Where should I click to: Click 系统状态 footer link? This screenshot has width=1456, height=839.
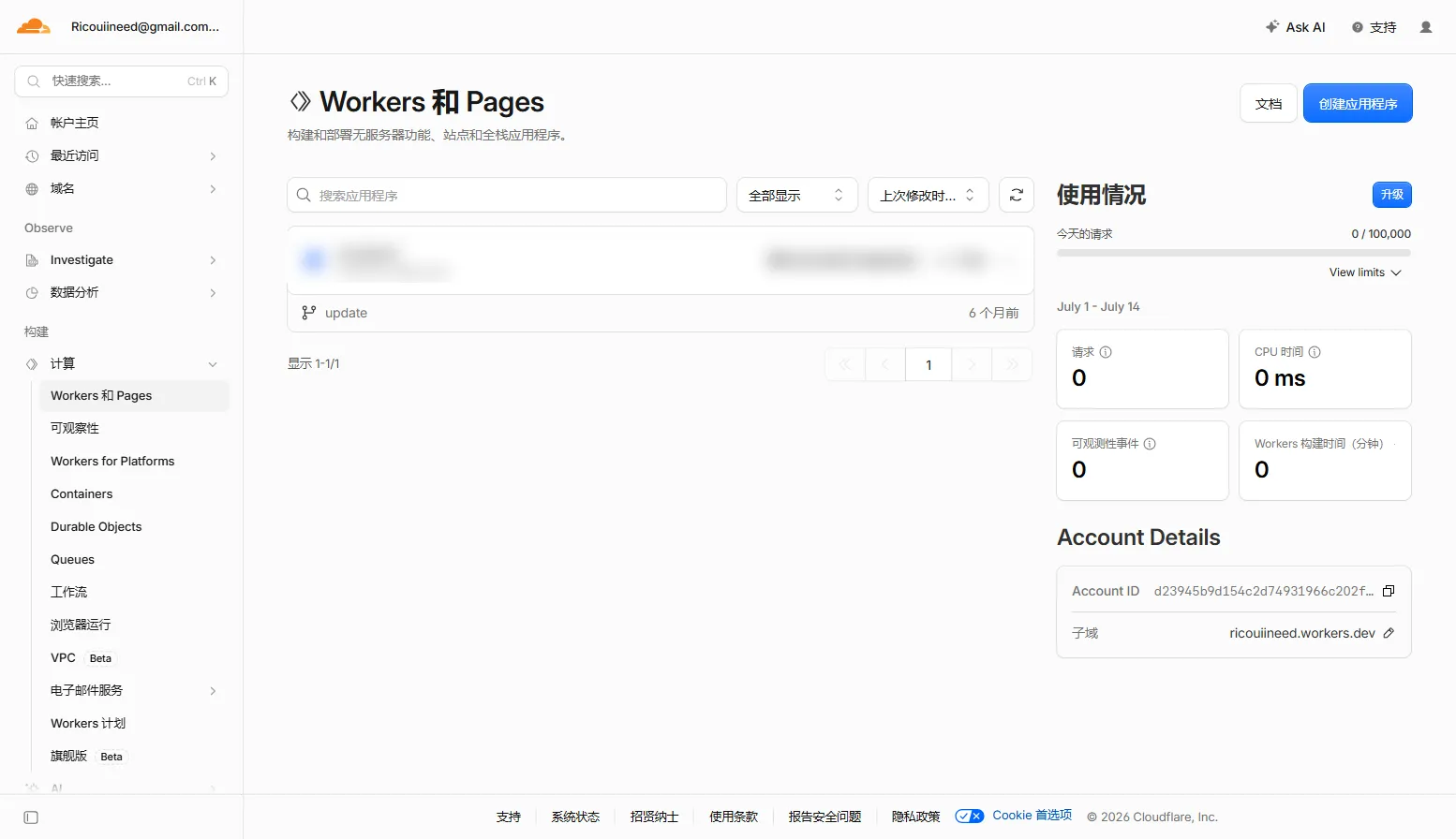(x=575, y=817)
